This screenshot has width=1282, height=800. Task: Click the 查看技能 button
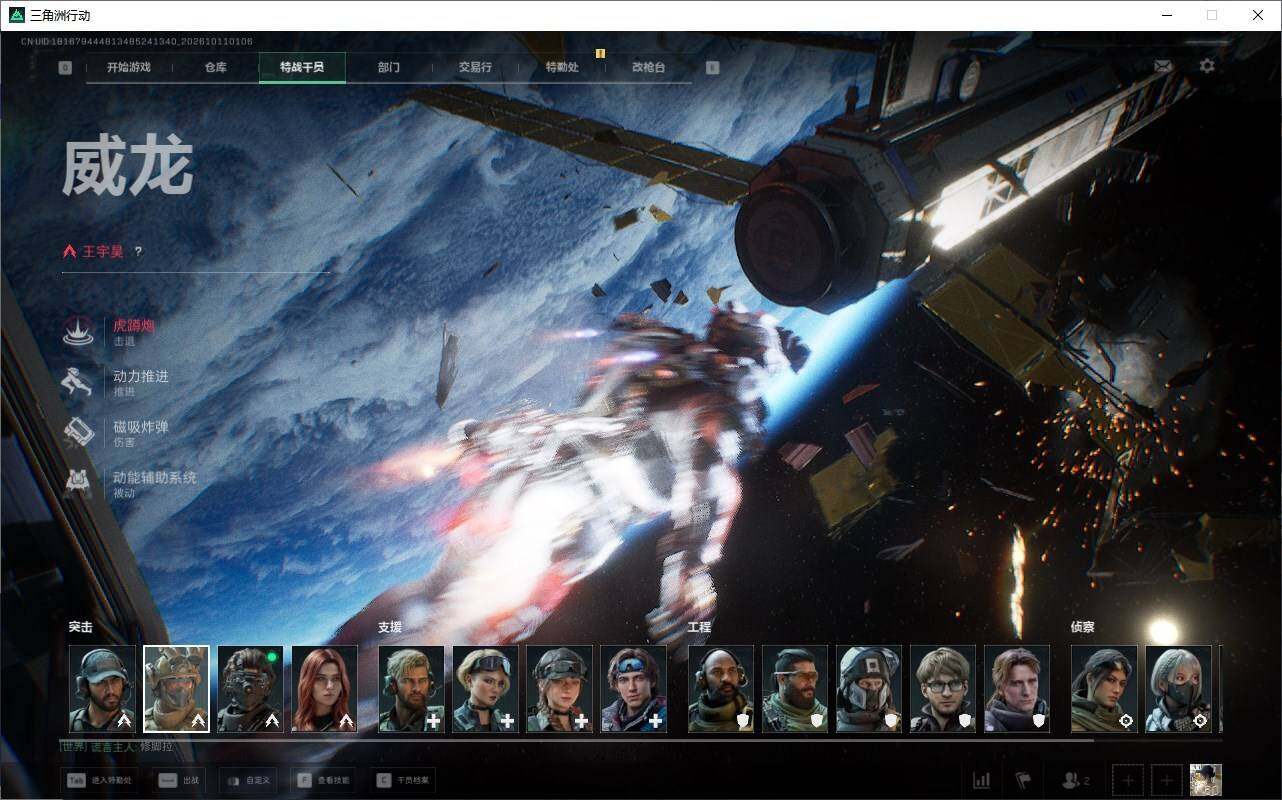point(324,780)
